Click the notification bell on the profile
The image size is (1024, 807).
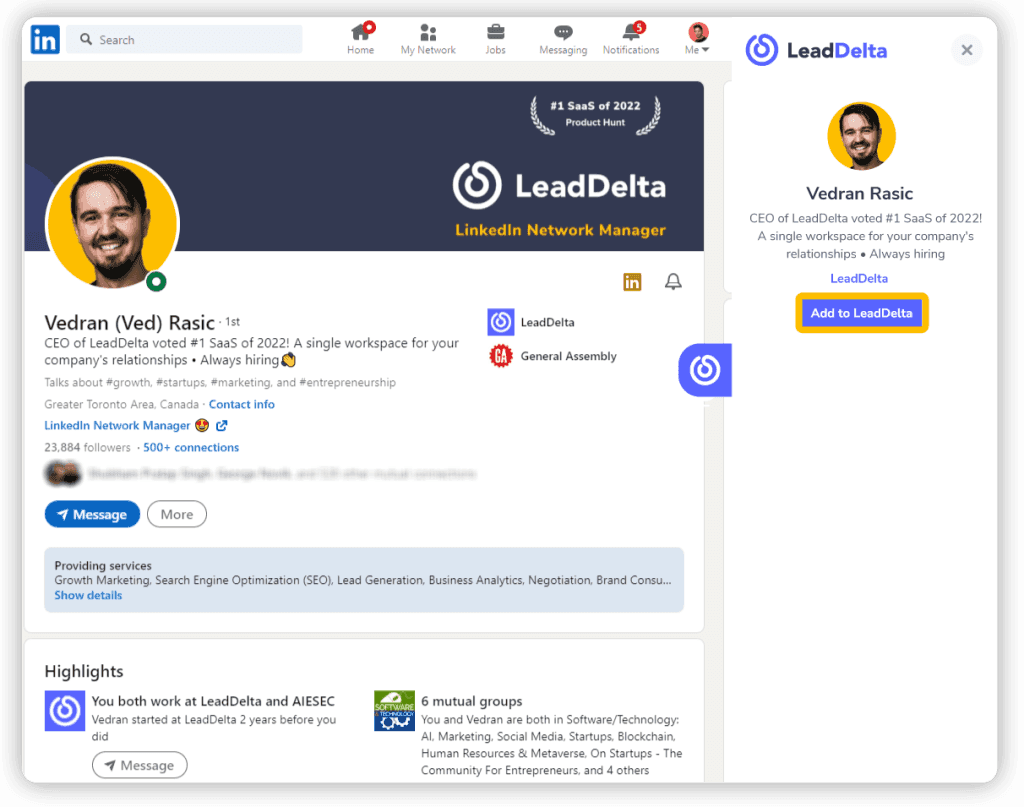coord(673,281)
